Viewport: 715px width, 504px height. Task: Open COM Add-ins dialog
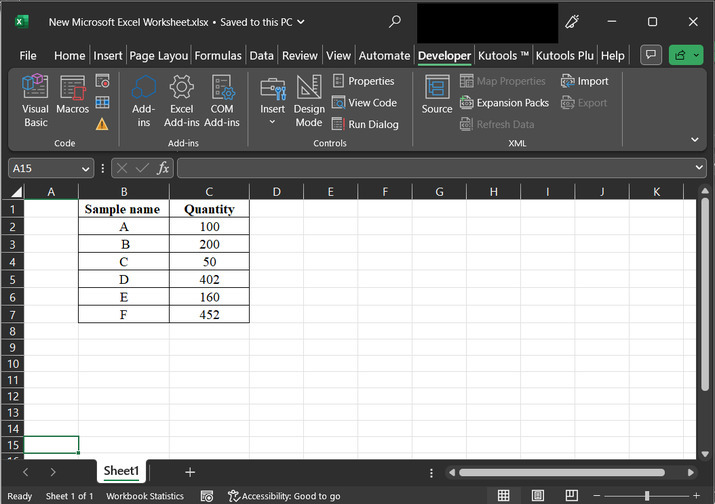tap(222, 100)
